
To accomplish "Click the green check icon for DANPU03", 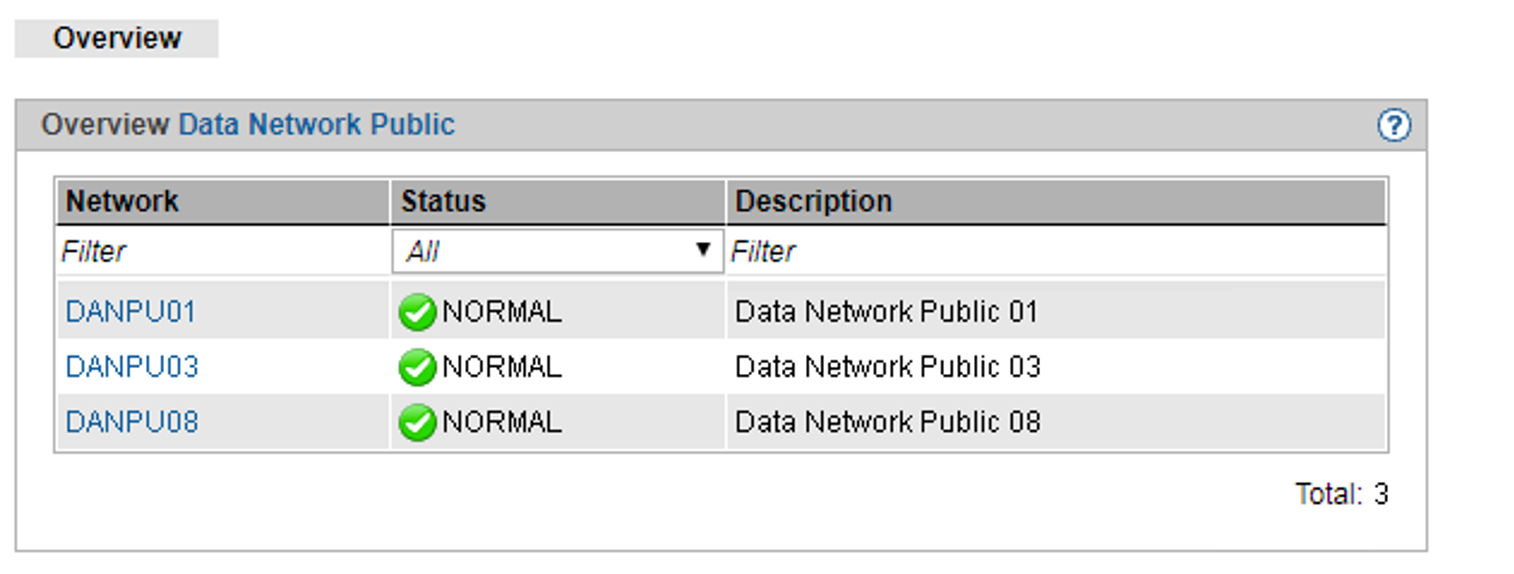I will click(417, 368).
